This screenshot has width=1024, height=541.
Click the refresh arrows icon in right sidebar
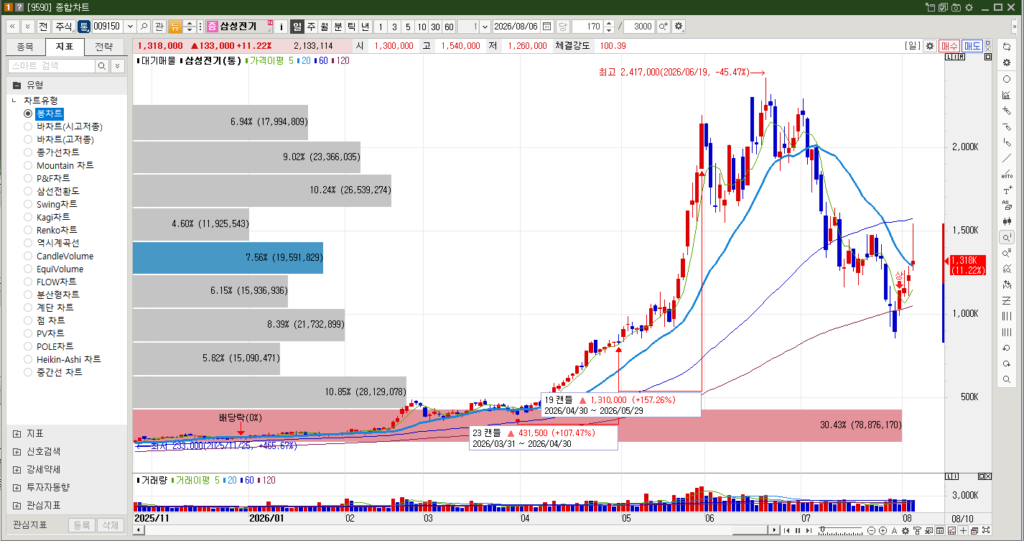(1006, 46)
